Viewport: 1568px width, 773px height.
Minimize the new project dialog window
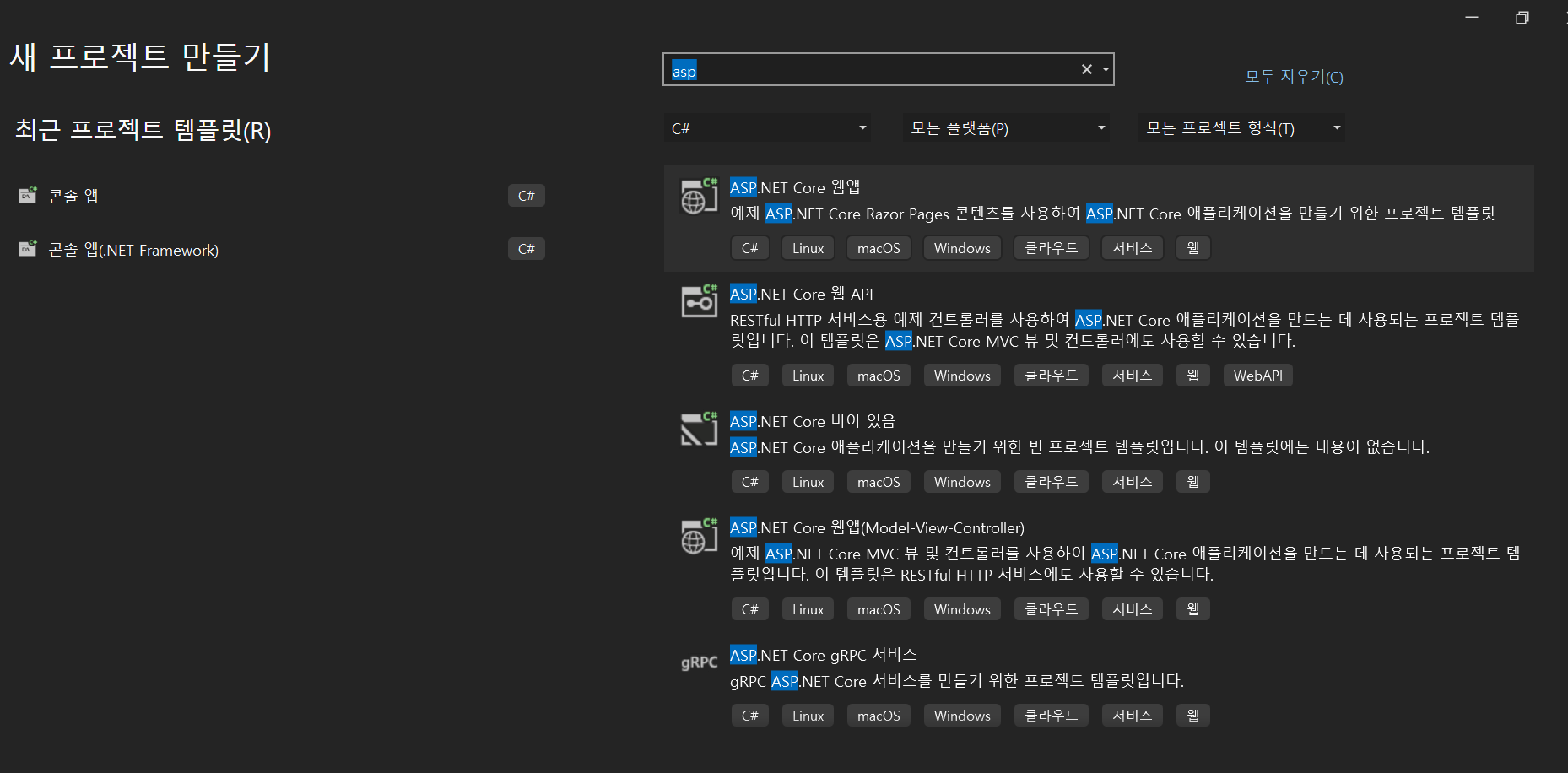point(1472,18)
